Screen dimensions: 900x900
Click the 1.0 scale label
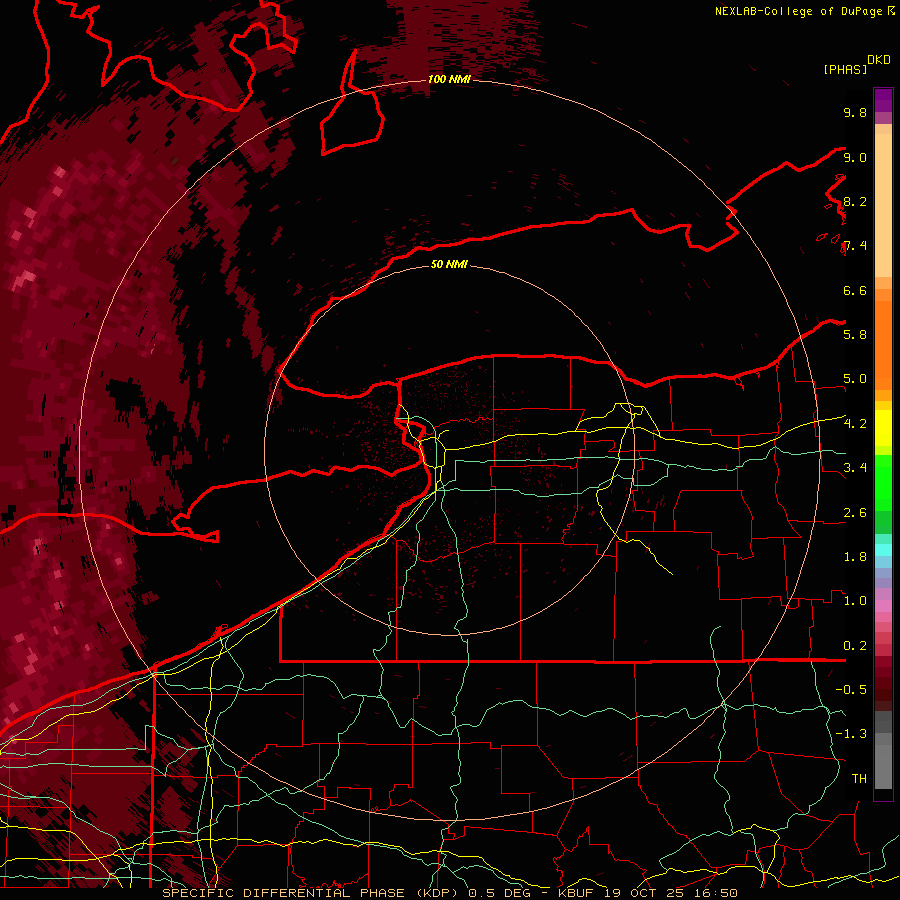855,601
